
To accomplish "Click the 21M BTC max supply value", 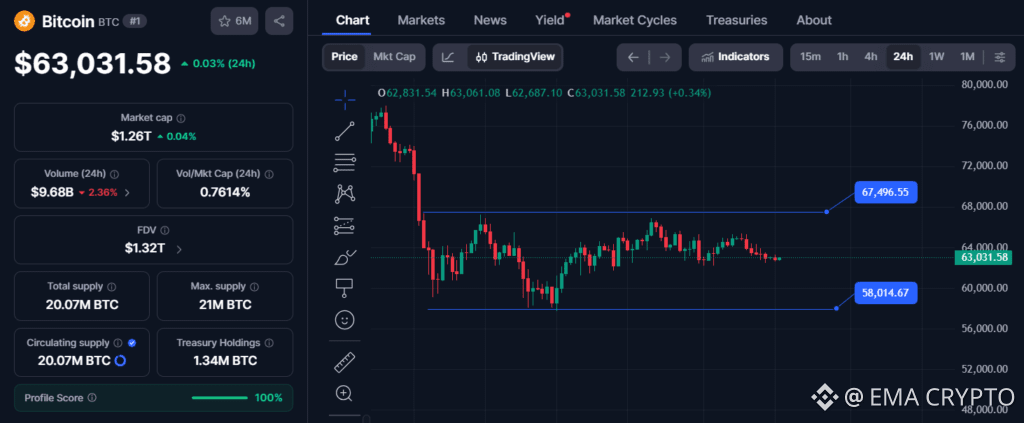I will [225, 305].
